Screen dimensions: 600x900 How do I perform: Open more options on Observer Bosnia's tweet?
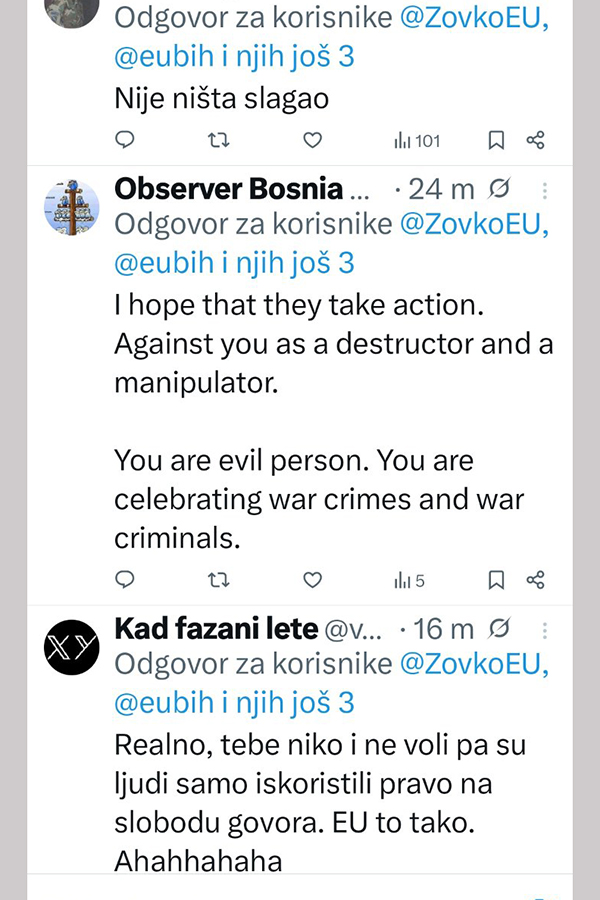pos(545,190)
